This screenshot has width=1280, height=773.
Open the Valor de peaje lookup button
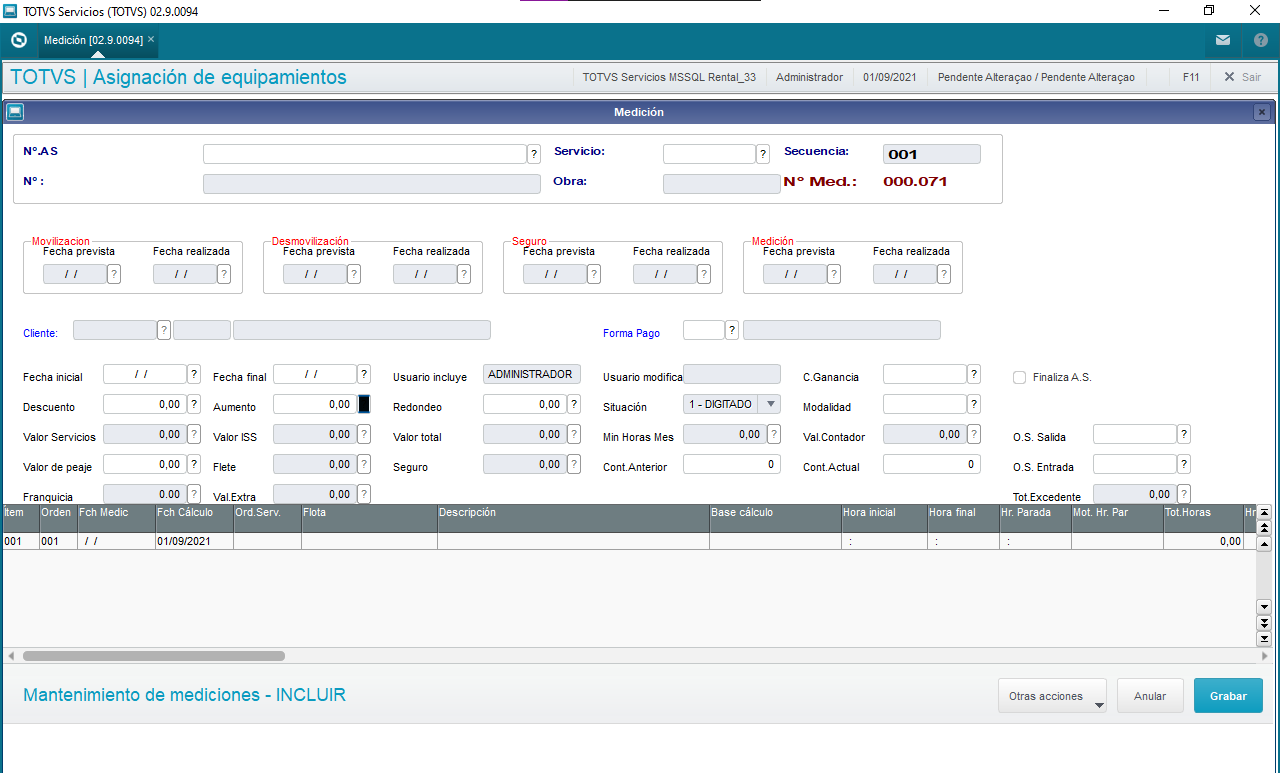pyautogui.click(x=194, y=464)
